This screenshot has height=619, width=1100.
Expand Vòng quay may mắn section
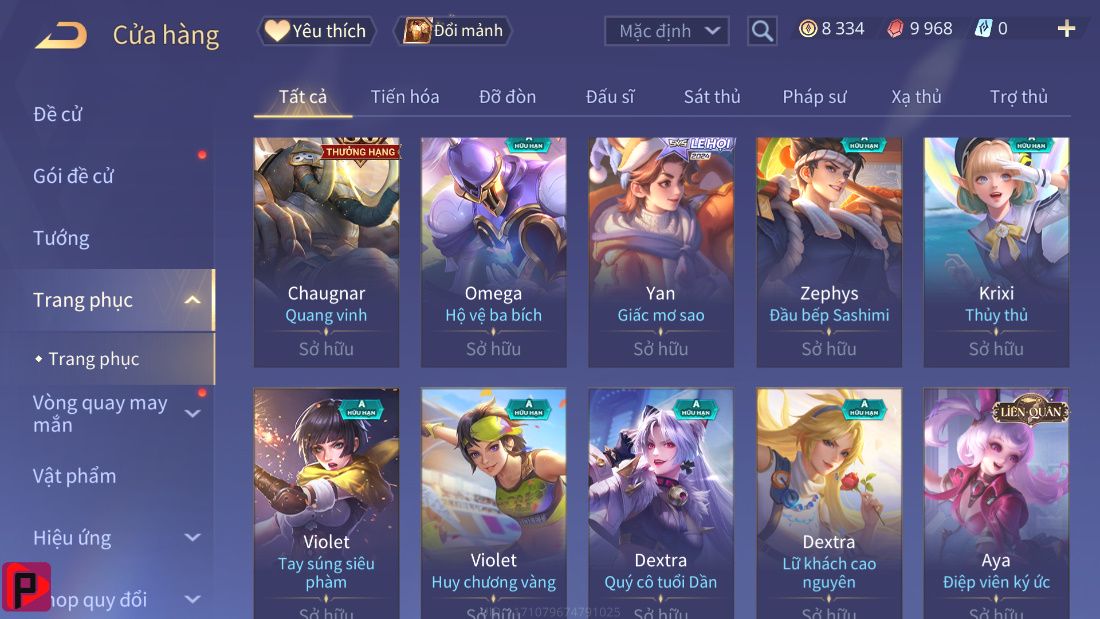192,413
